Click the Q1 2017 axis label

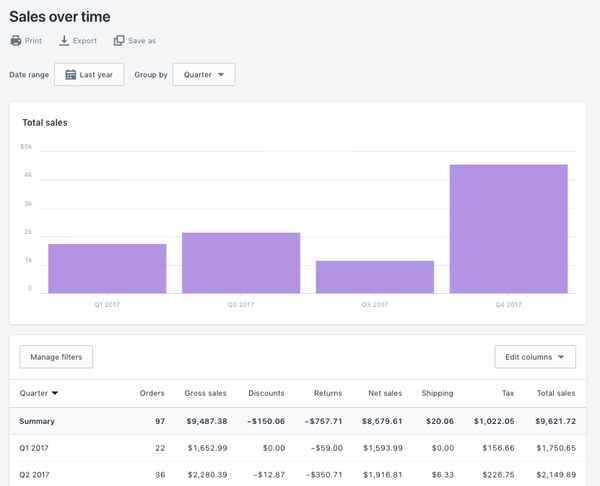tap(107, 305)
